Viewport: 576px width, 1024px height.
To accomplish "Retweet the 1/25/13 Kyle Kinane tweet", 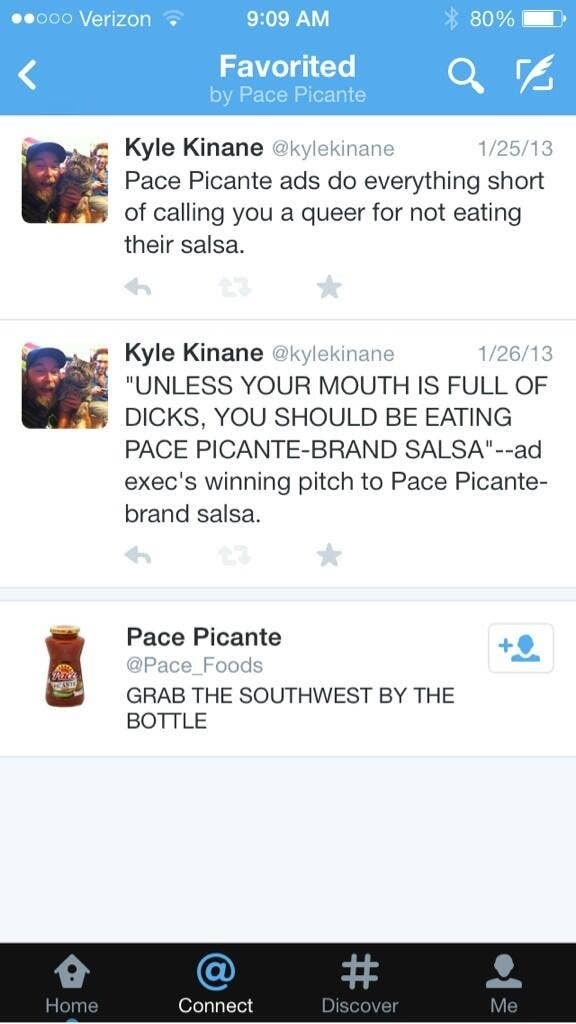I will (x=233, y=287).
